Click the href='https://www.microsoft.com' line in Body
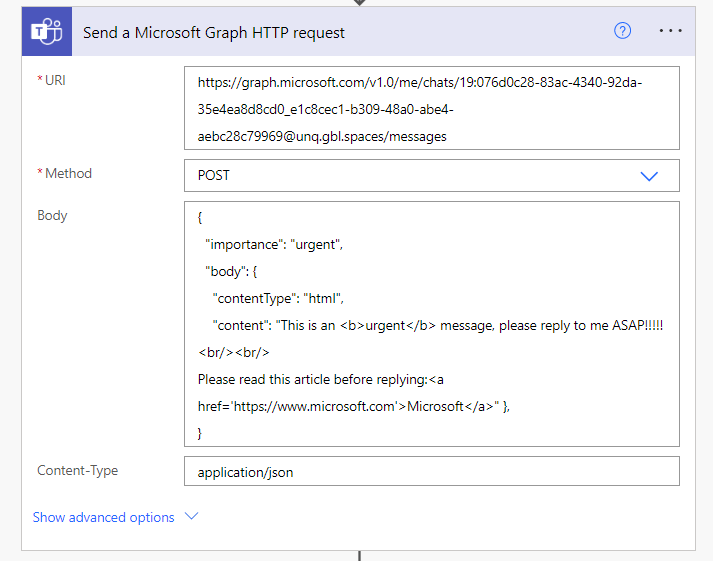Viewport: 713px width, 561px height. coord(354,406)
